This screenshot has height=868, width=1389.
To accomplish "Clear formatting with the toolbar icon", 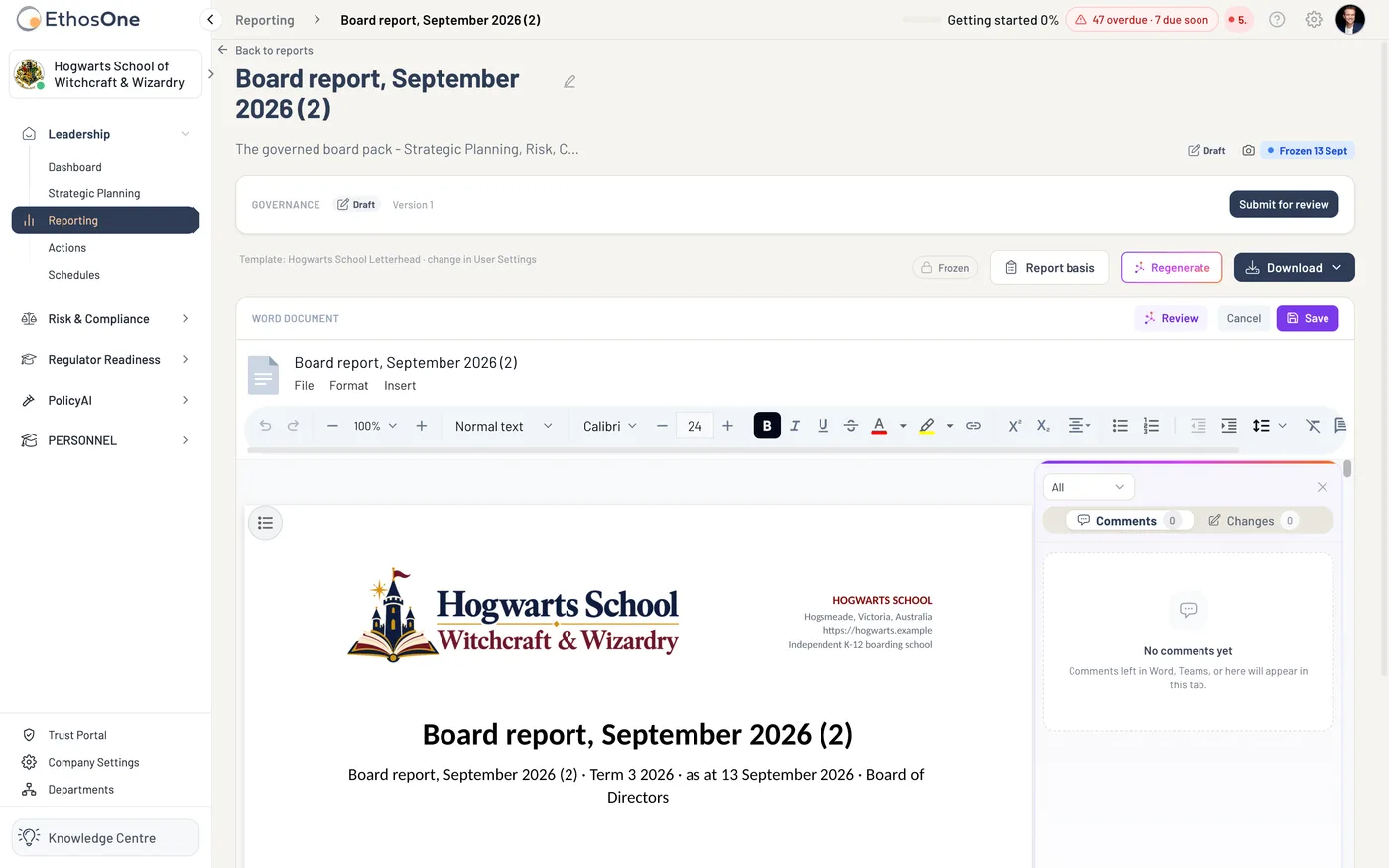I will coord(1313,426).
